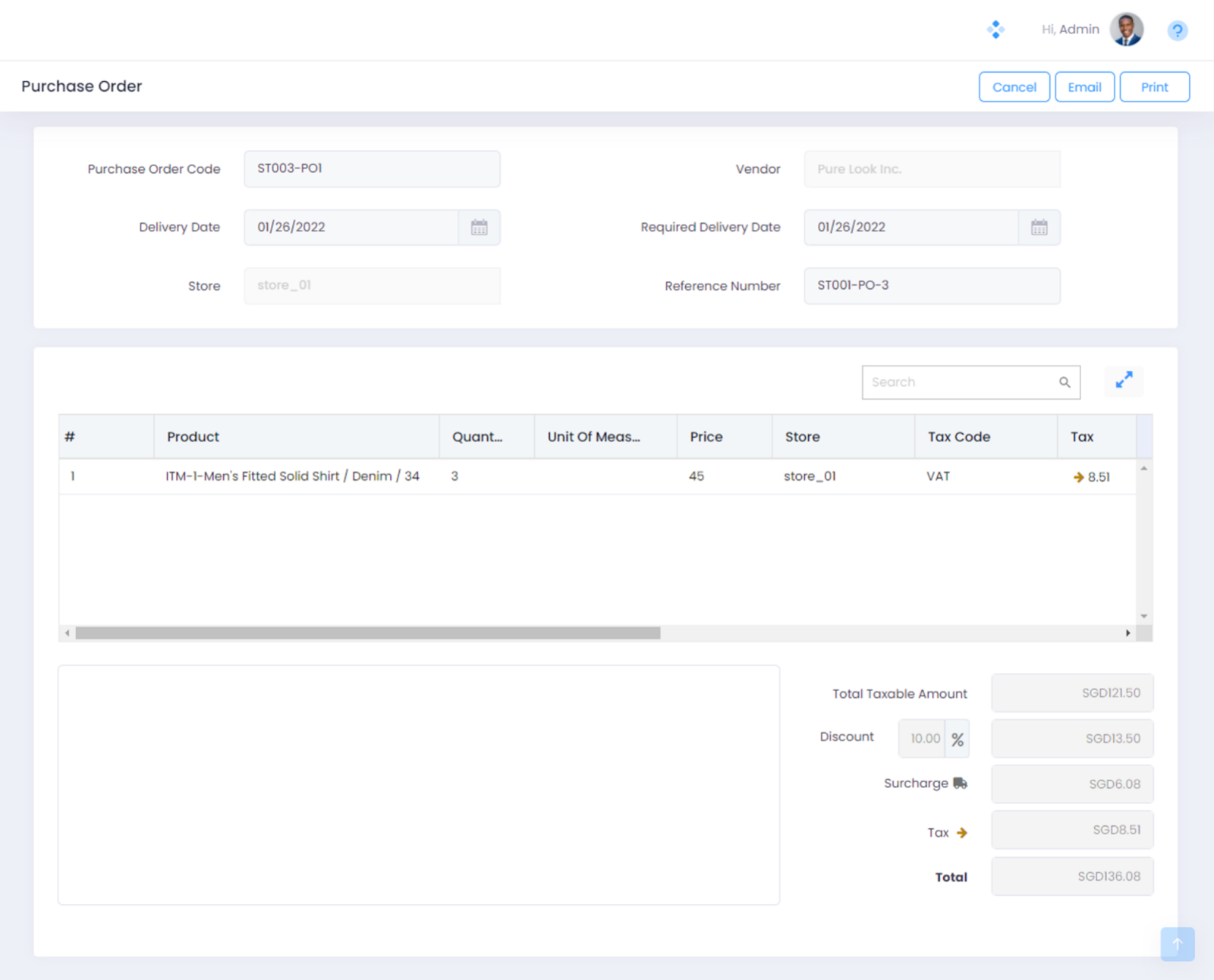This screenshot has width=1214, height=980.
Task: Click the Surcharge truck icon
Action: pyautogui.click(x=960, y=784)
